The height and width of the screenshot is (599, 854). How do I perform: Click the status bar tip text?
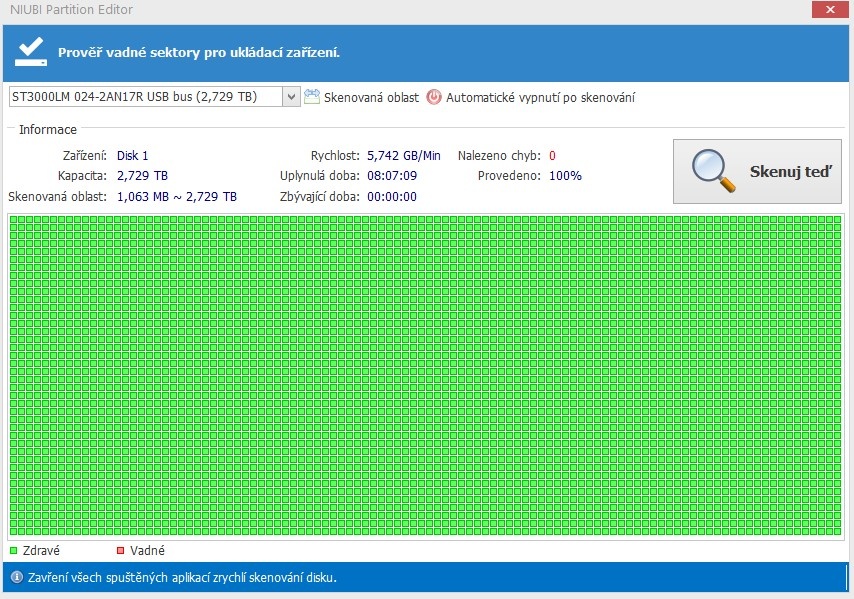point(181,577)
